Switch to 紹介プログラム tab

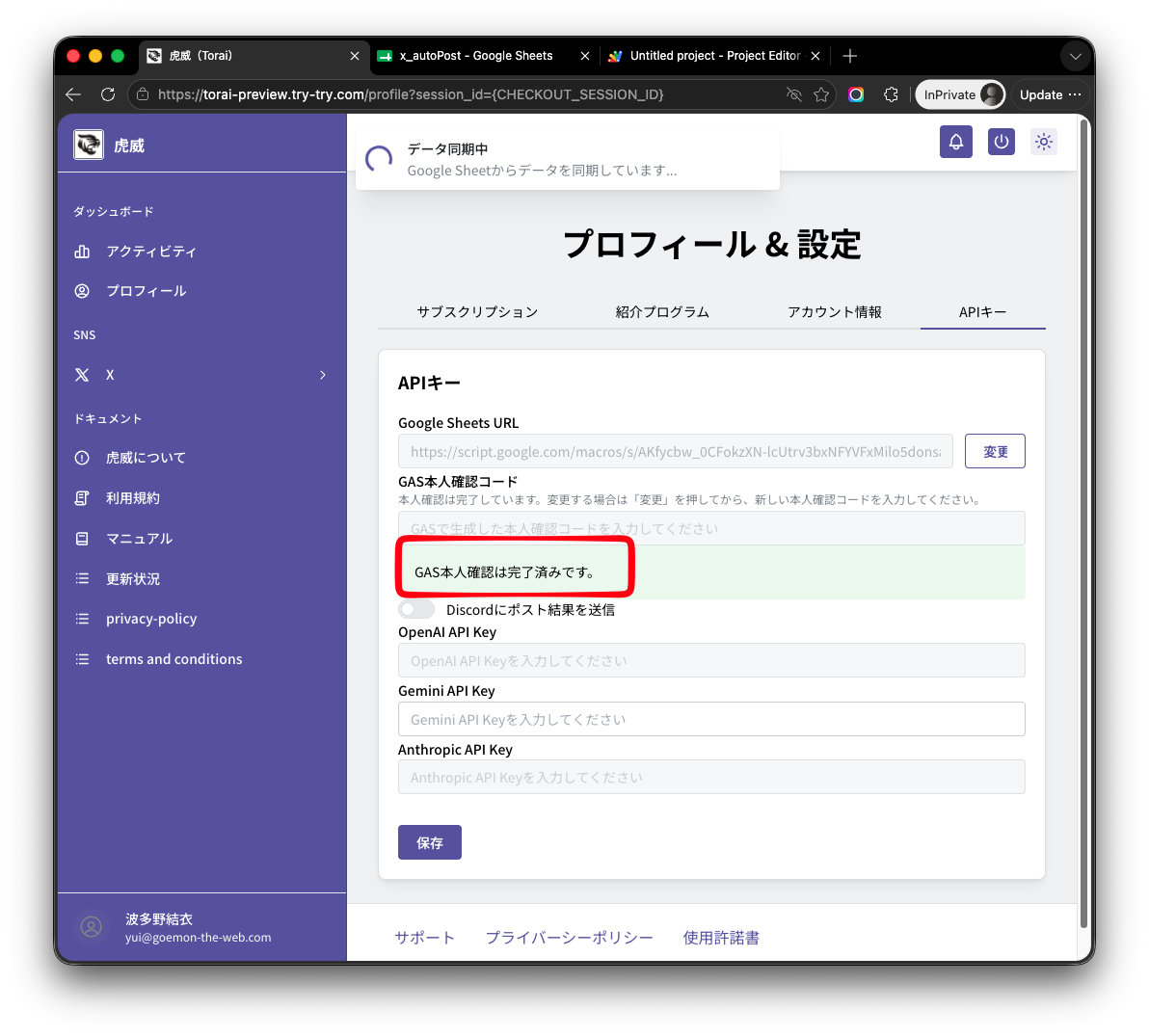point(662,312)
